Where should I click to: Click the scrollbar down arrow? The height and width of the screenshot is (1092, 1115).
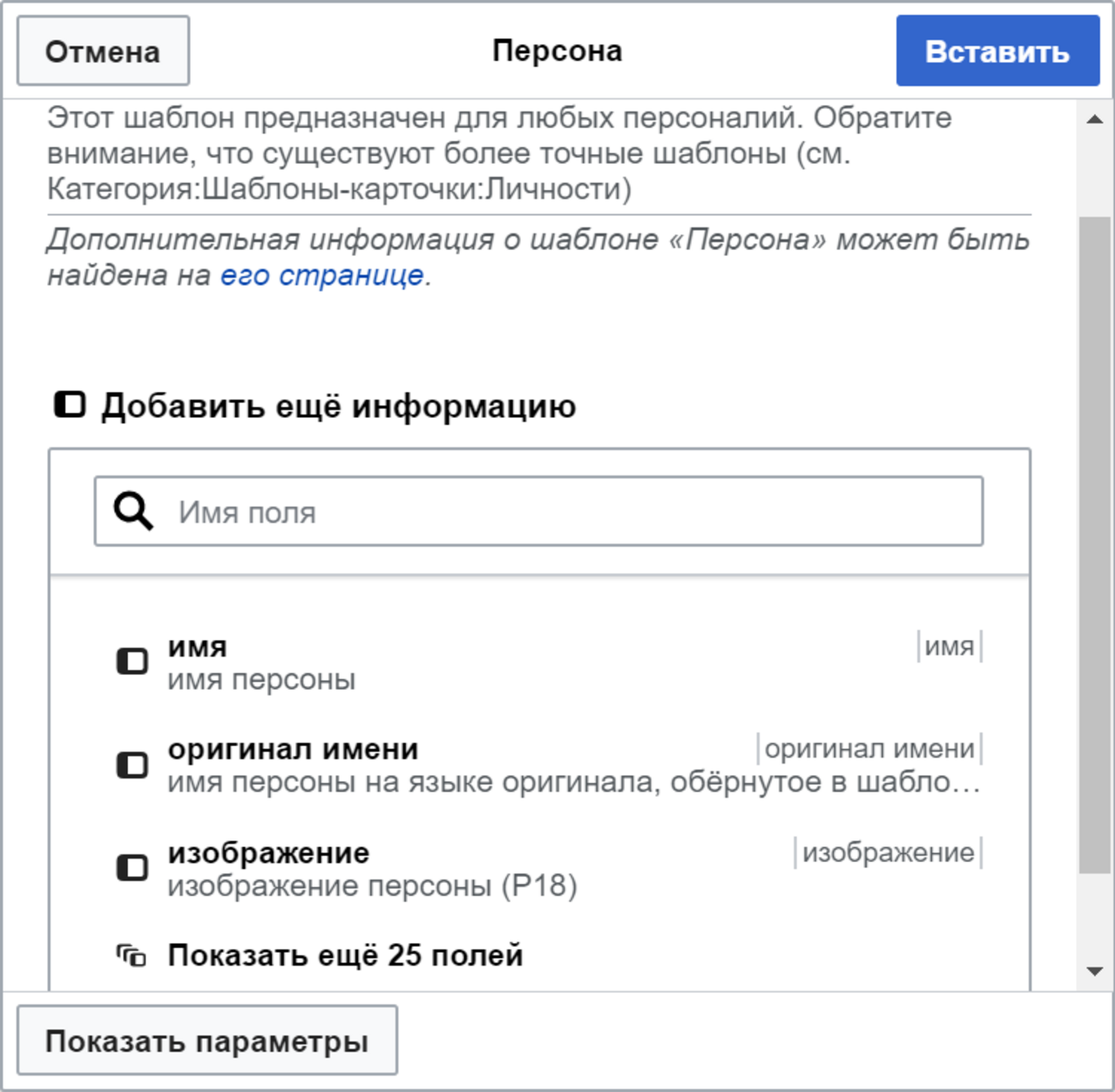tap(1095, 971)
